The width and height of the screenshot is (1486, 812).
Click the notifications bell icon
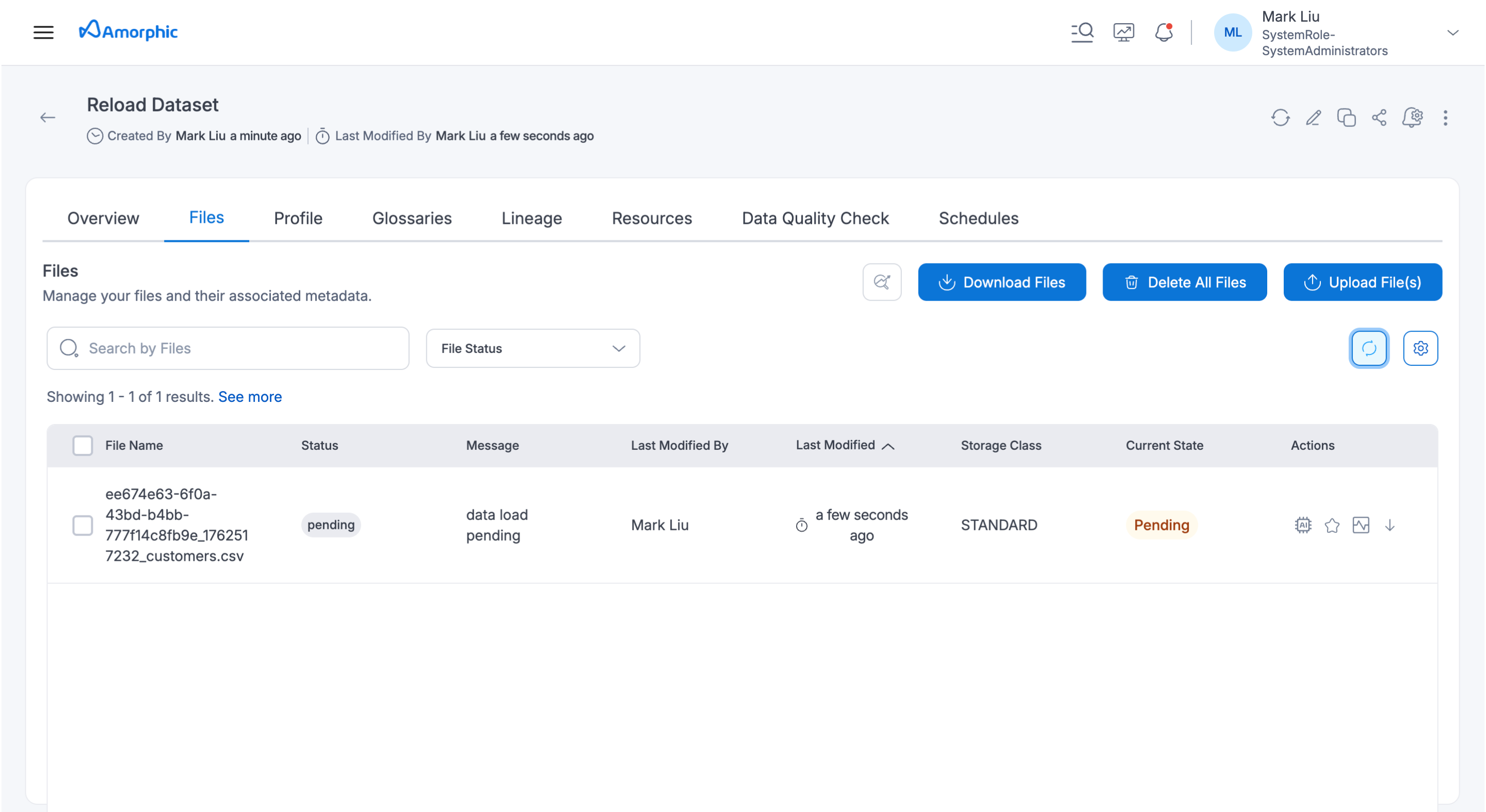[1164, 33]
